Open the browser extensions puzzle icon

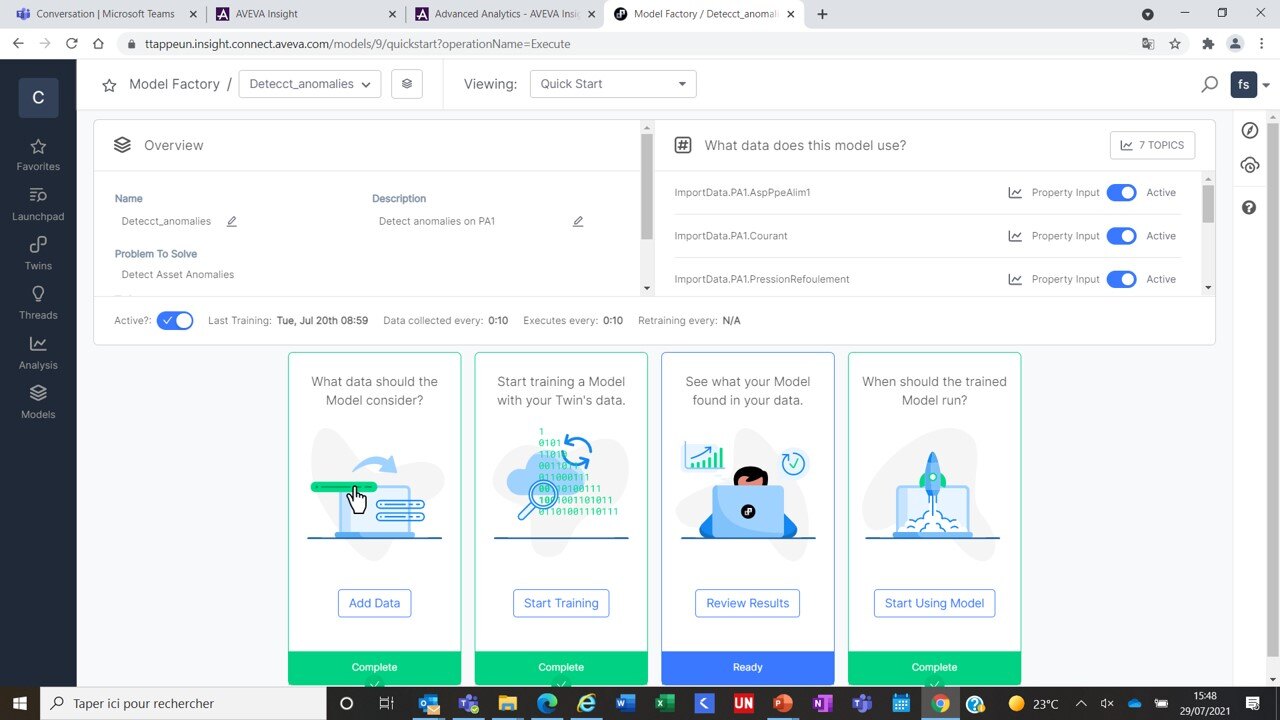click(1208, 44)
